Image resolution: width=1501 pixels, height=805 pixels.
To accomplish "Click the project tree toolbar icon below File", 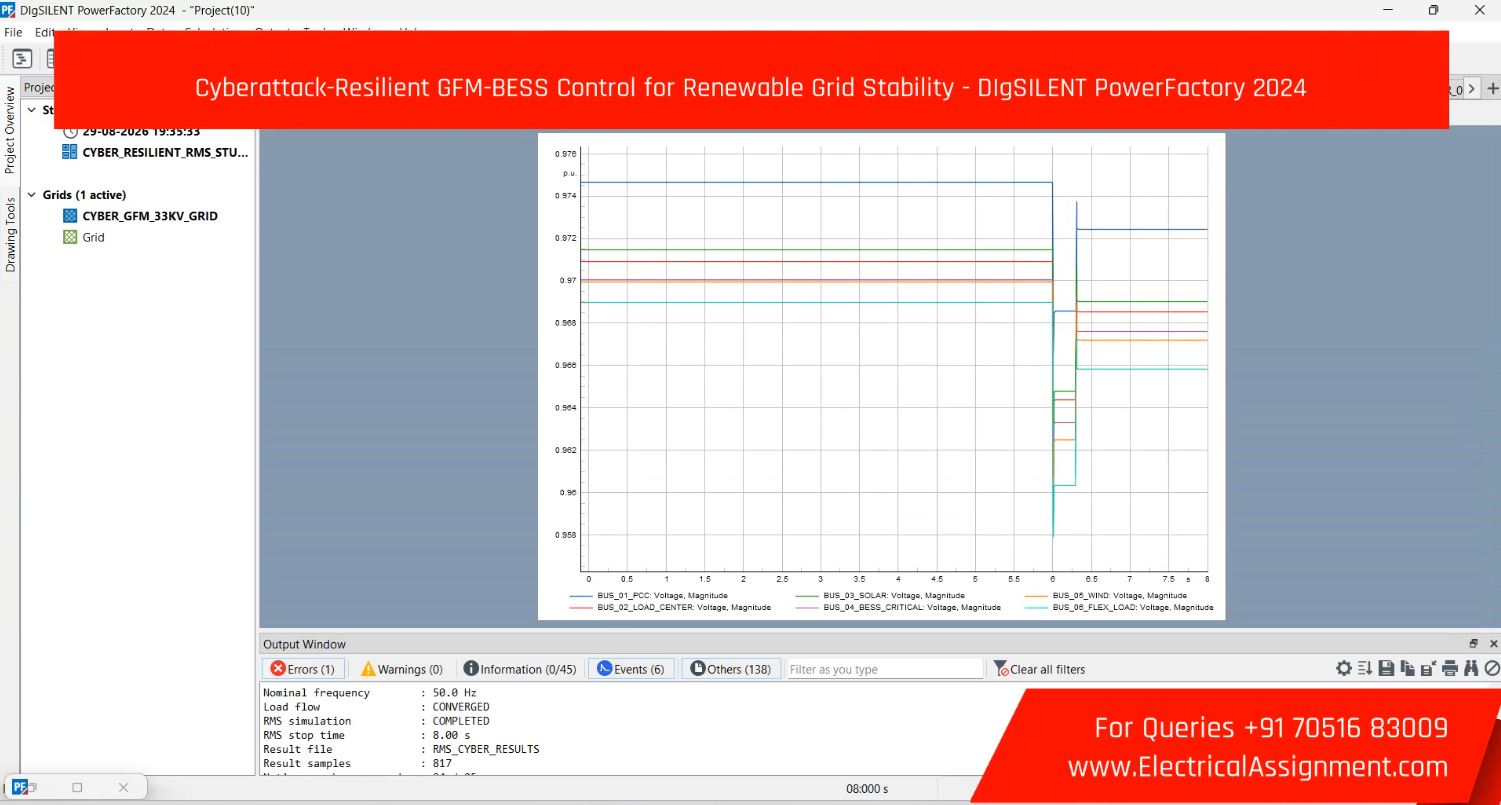I will click(22, 59).
